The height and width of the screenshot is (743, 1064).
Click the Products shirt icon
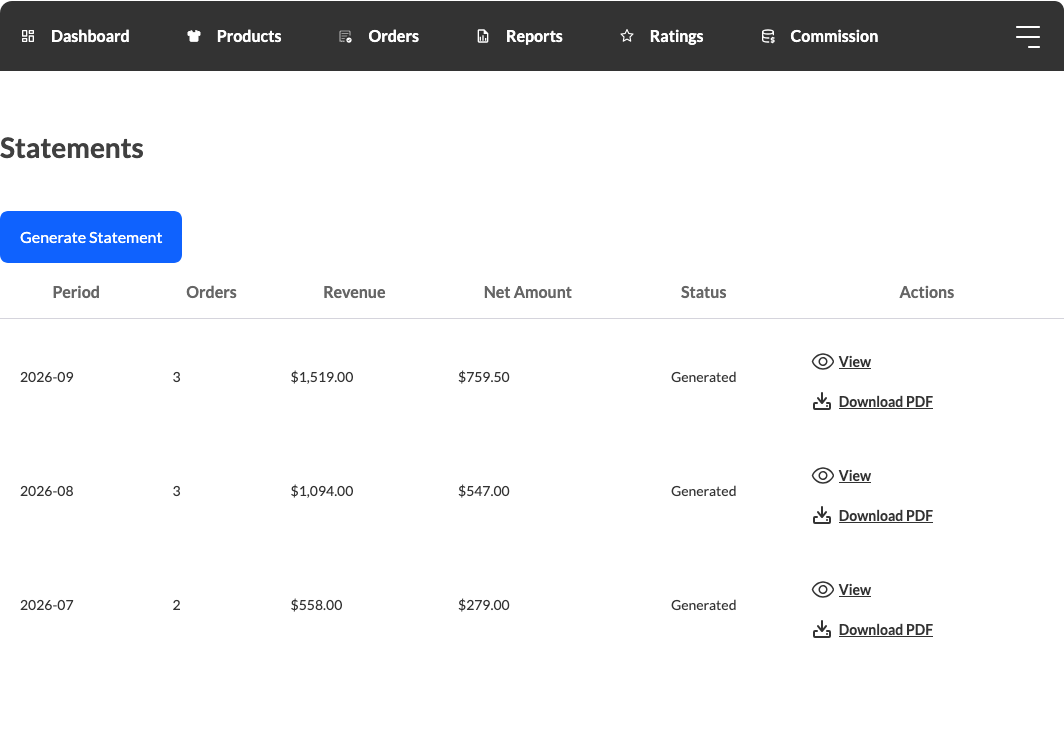[x=194, y=36]
